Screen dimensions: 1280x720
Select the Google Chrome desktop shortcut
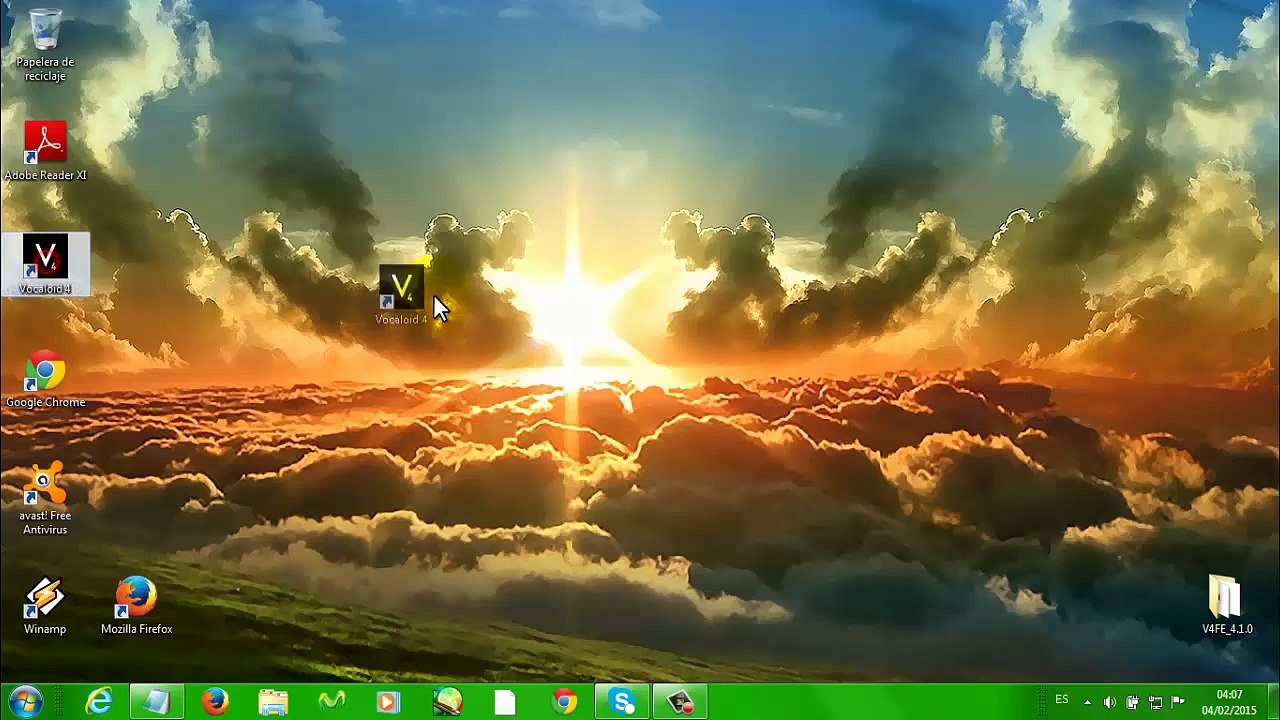pos(45,379)
